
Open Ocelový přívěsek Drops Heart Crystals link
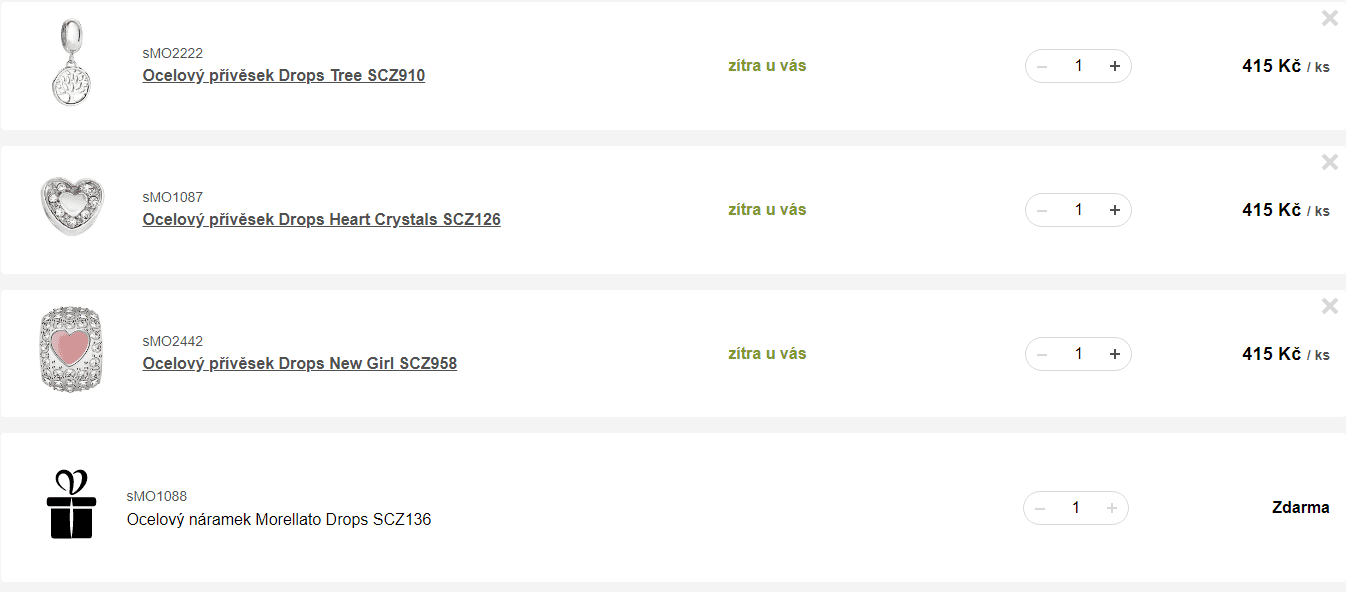321,220
